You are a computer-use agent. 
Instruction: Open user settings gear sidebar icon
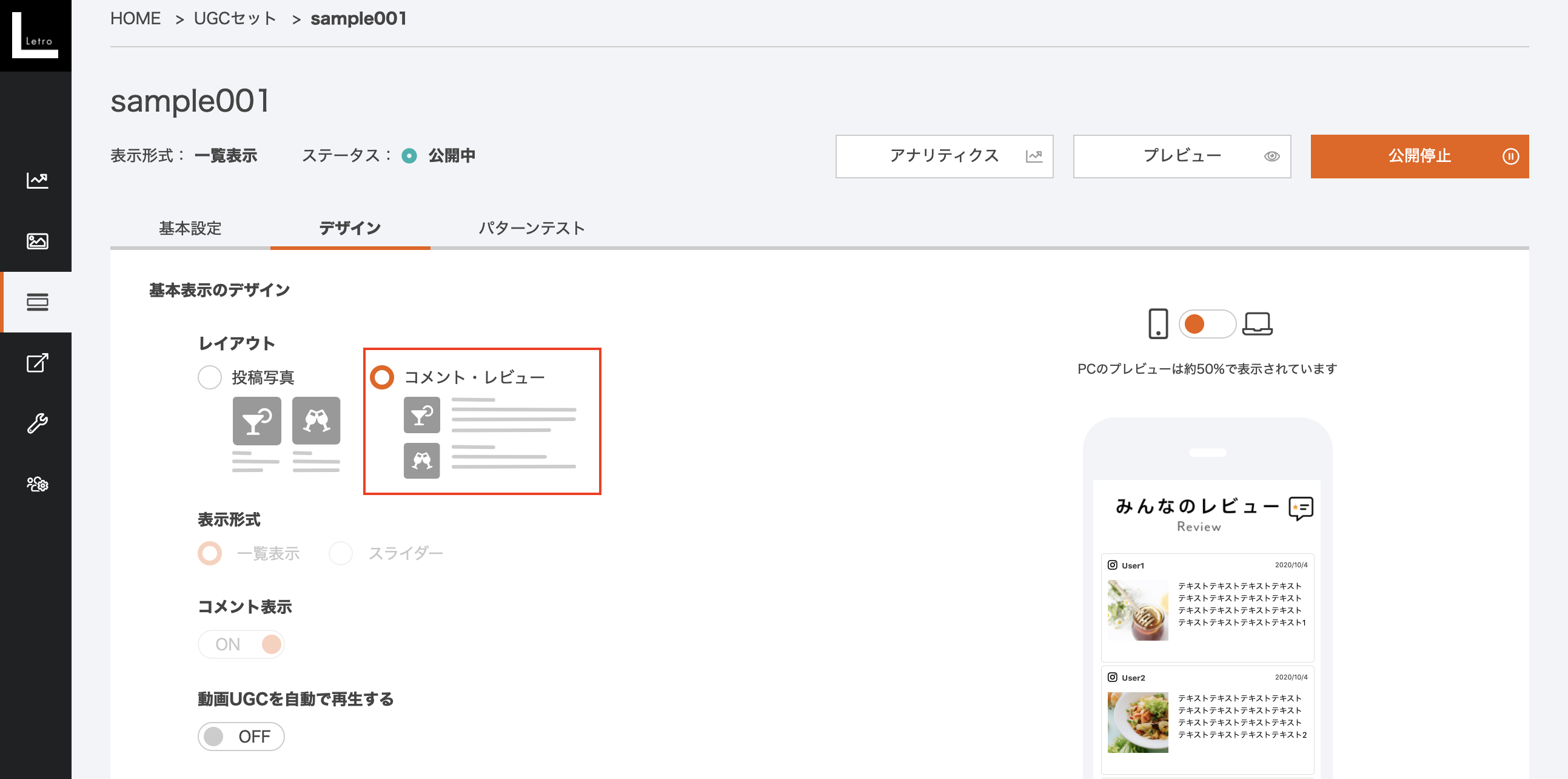click(x=37, y=484)
